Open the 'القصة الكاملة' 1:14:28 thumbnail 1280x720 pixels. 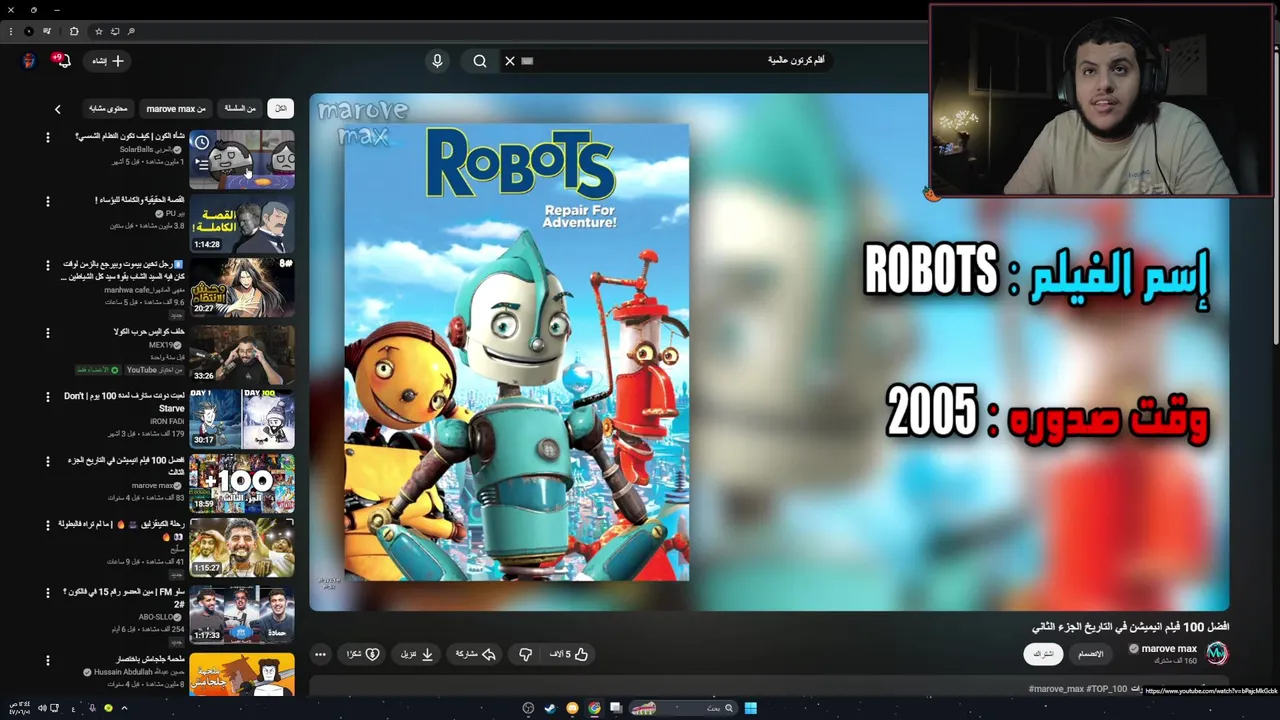point(242,224)
